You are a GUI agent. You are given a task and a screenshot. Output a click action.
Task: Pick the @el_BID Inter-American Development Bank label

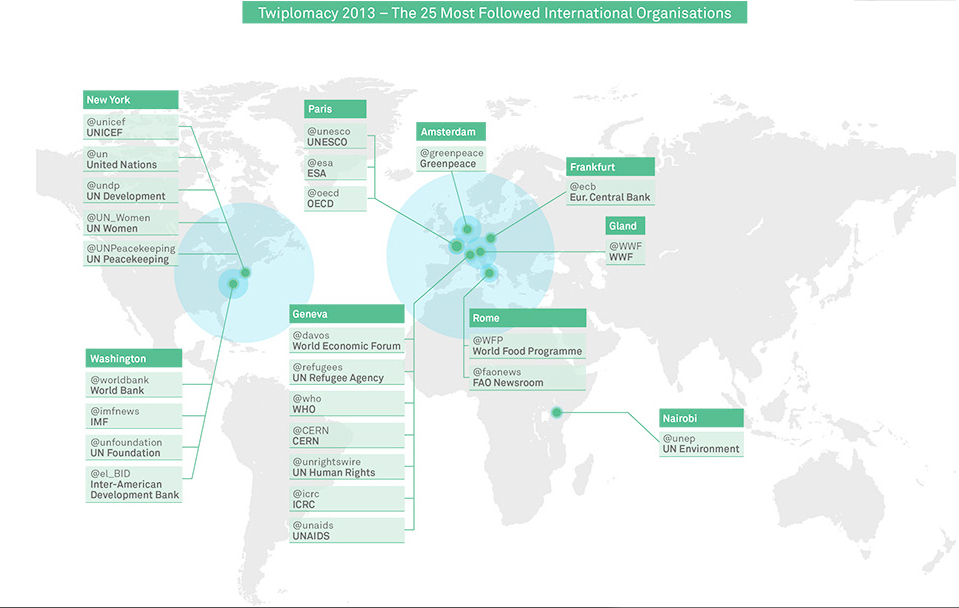click(x=134, y=484)
